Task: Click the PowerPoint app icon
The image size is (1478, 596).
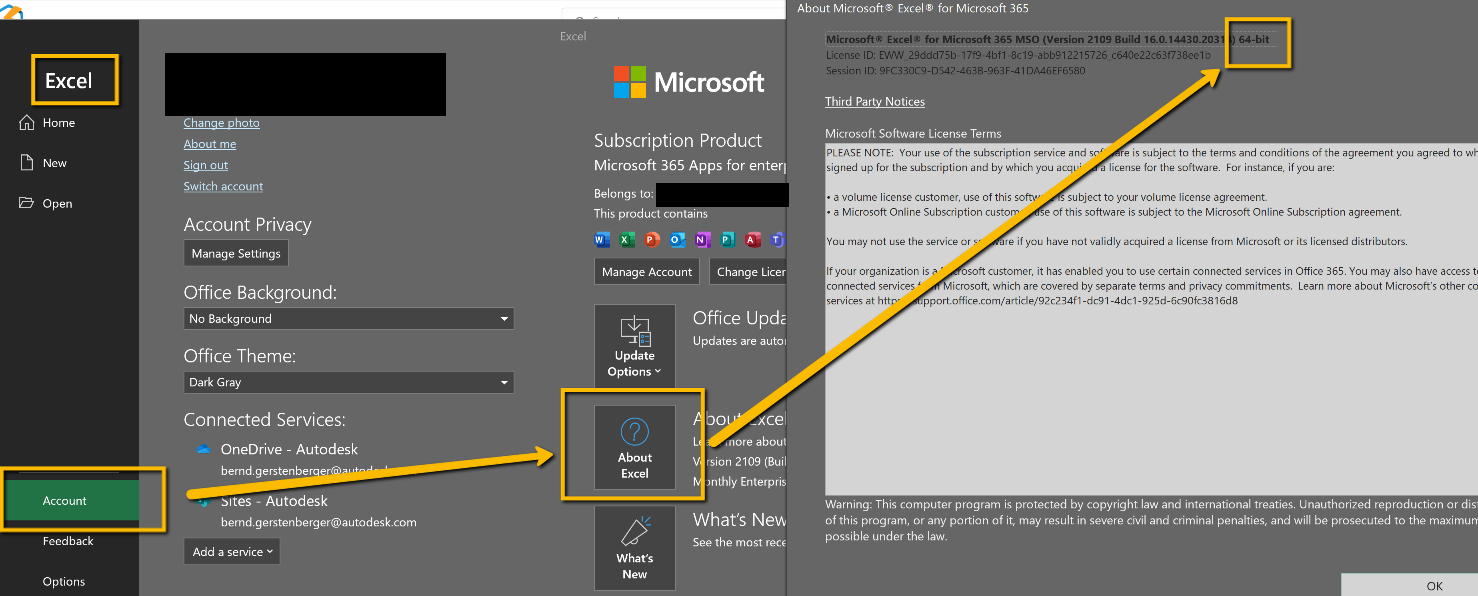Action: [651, 240]
